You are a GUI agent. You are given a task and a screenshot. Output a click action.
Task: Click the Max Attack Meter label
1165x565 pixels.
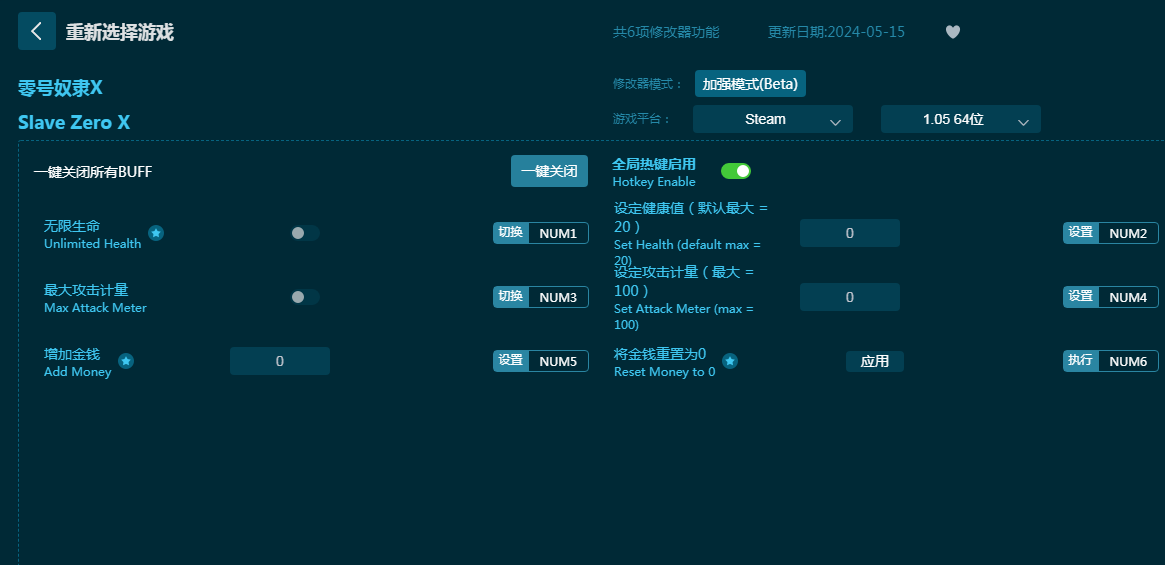click(x=95, y=308)
